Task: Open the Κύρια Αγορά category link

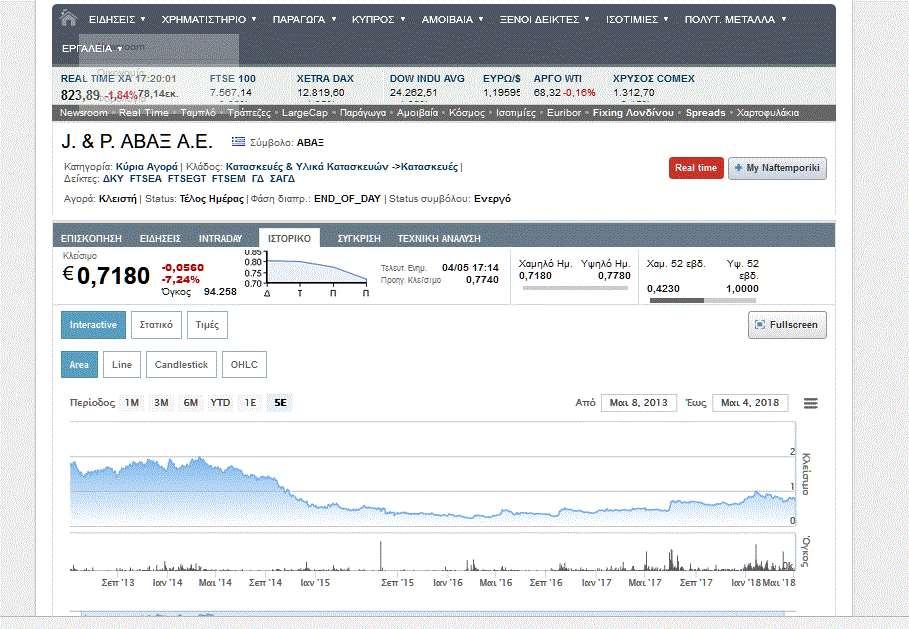Action: pos(147,167)
